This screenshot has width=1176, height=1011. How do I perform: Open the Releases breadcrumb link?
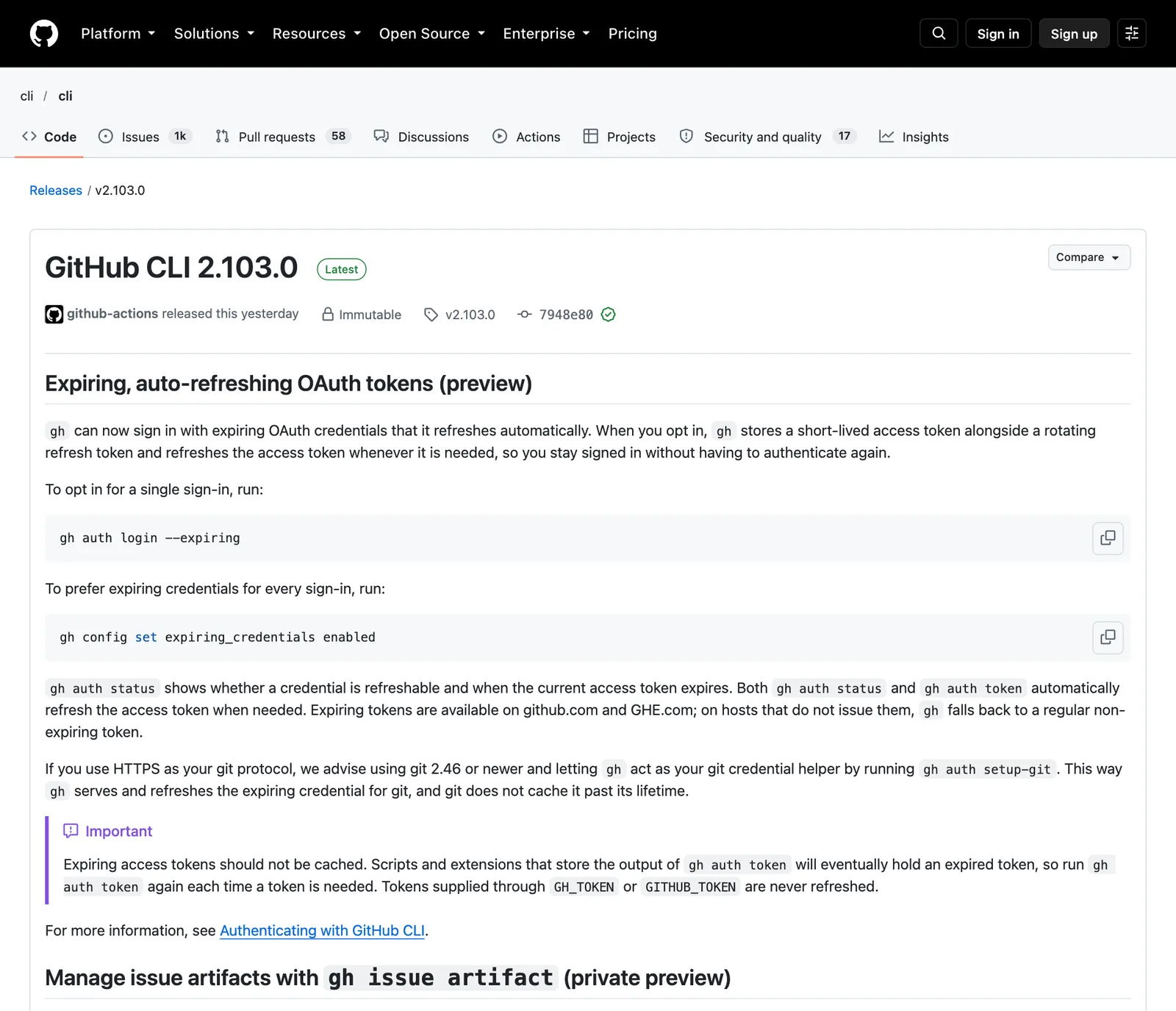[56, 190]
